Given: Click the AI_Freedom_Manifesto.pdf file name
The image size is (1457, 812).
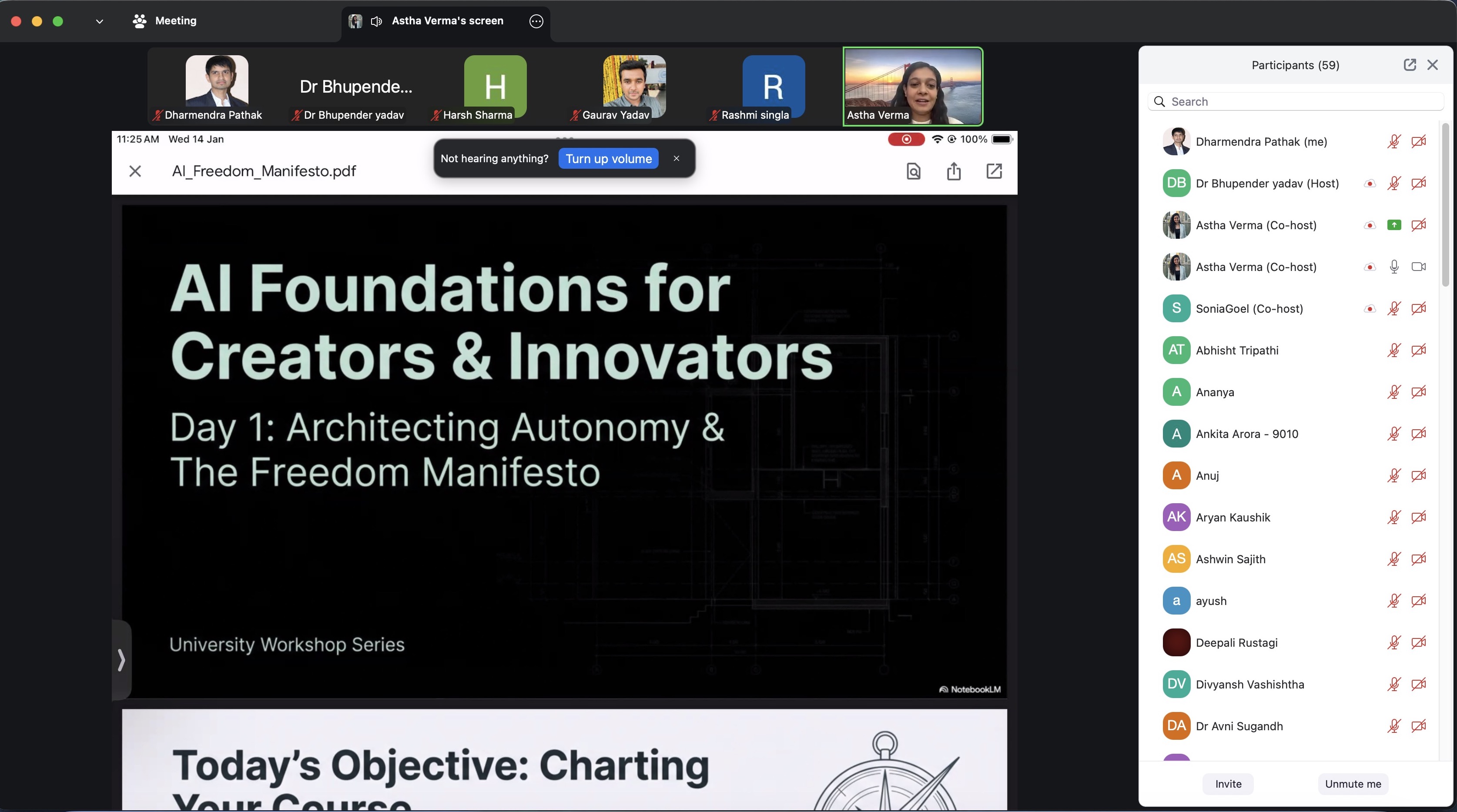Looking at the screenshot, I should coord(264,171).
